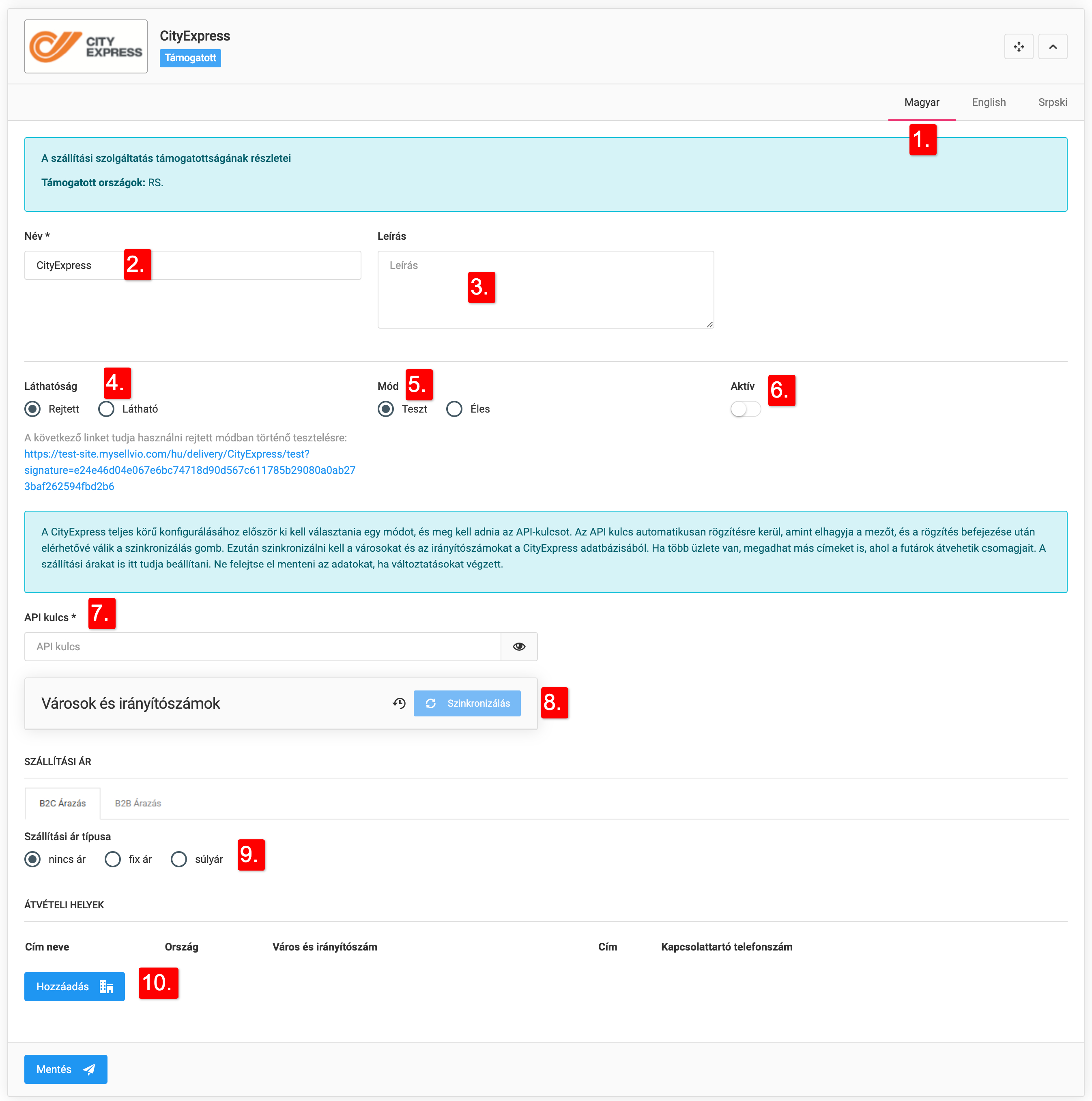The width and height of the screenshot is (1092, 1101).
Task: Show API key with eye icon
Action: click(519, 647)
